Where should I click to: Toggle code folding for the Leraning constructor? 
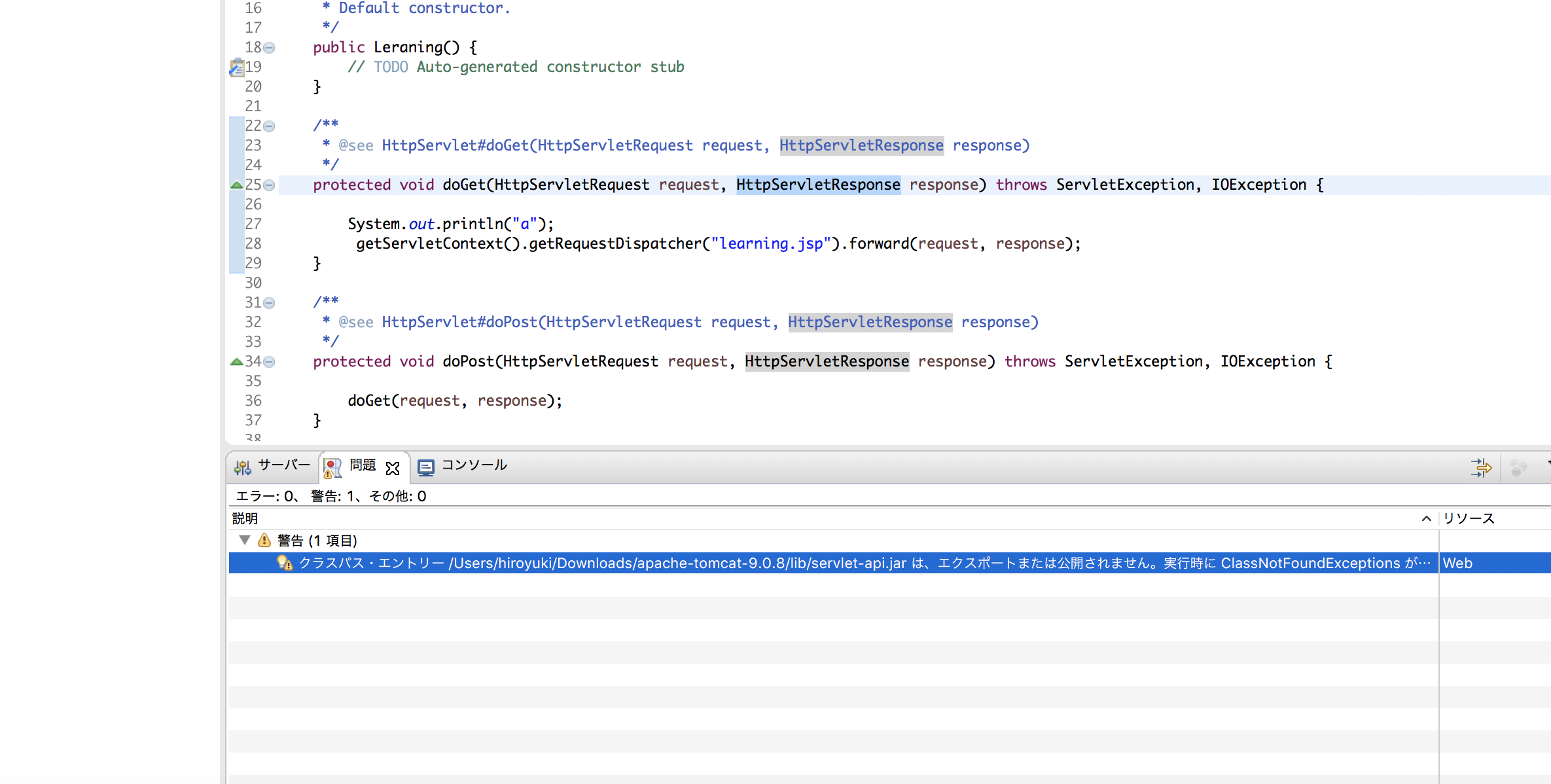[x=270, y=48]
